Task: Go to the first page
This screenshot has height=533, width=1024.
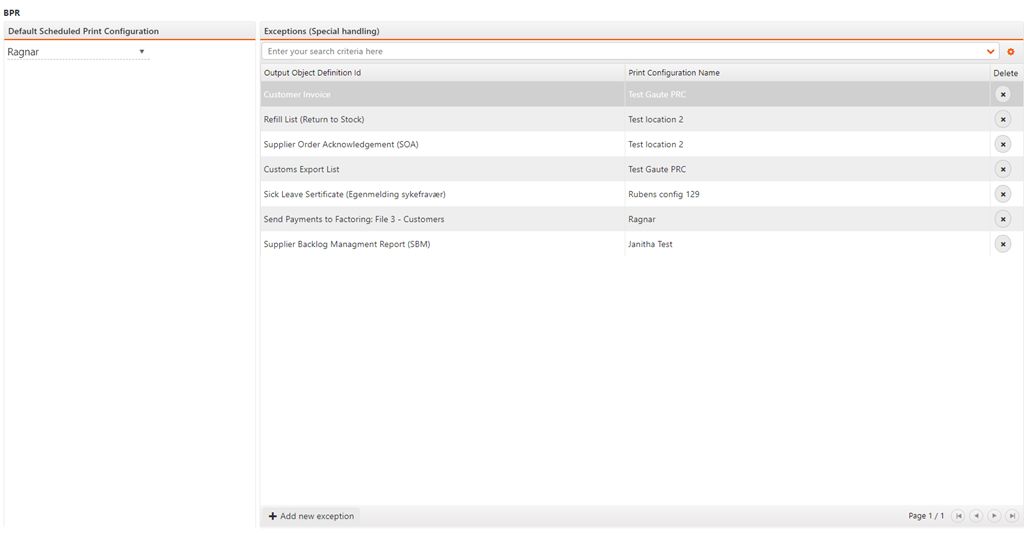Action: 959,516
